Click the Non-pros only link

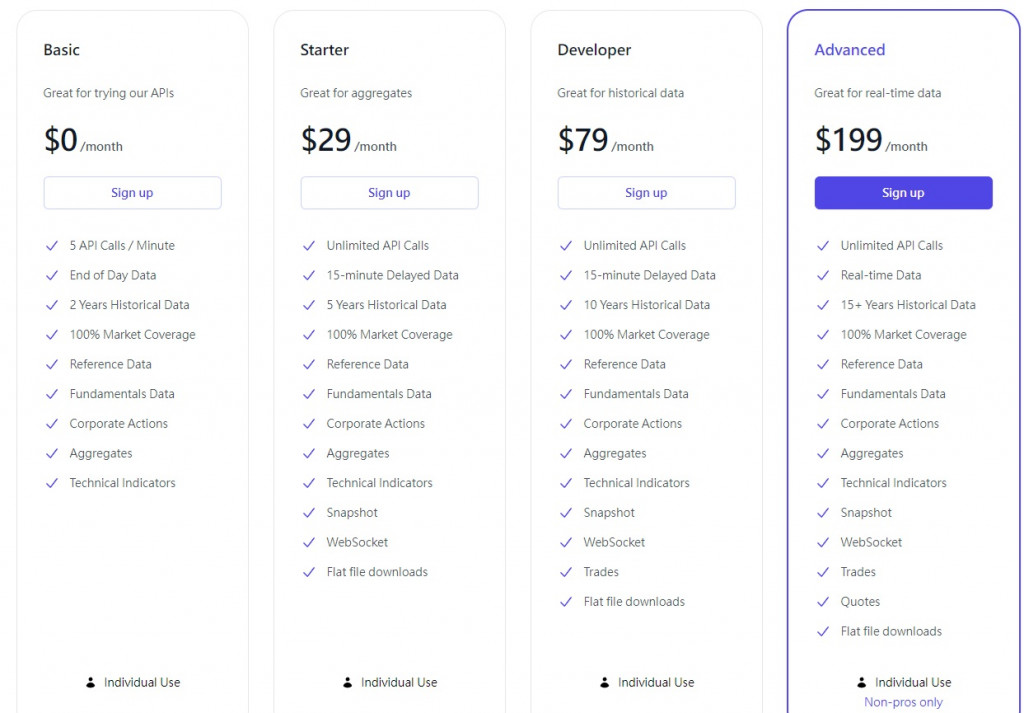pyautogui.click(x=903, y=702)
